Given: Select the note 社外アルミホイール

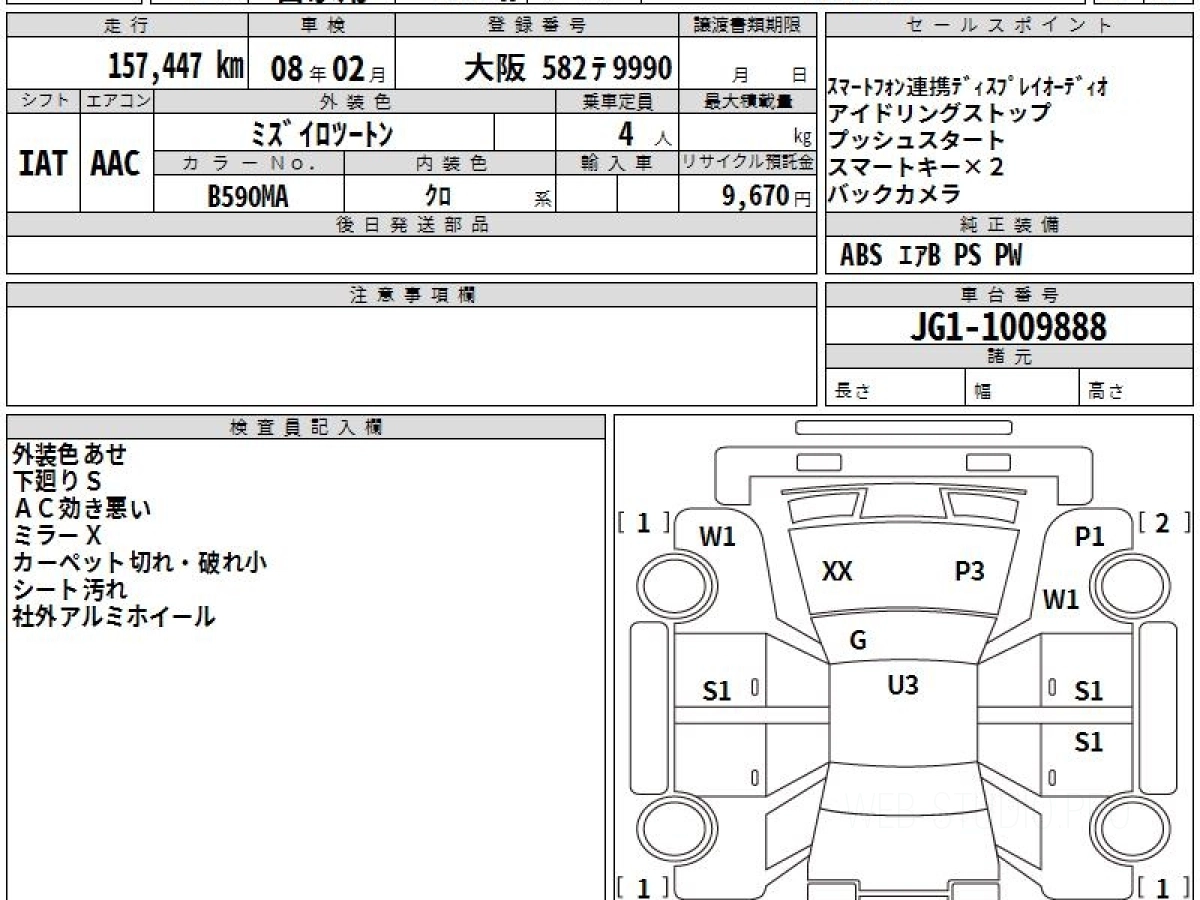Looking at the screenshot, I should click(x=114, y=617).
